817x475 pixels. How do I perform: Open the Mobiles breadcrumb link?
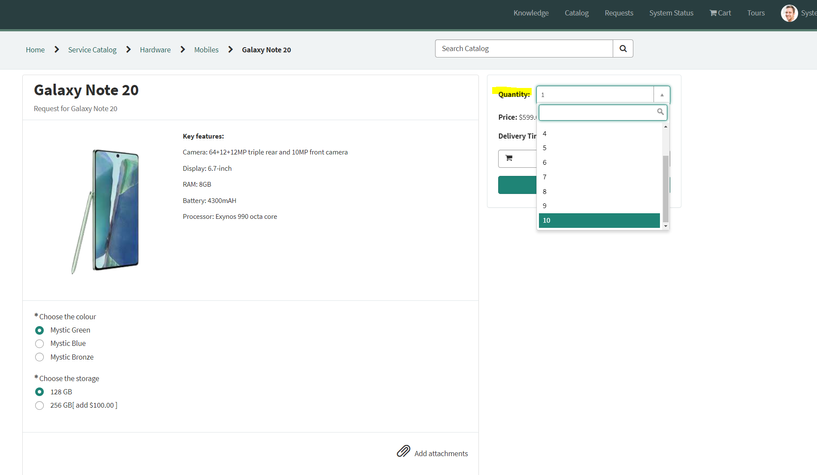tap(206, 50)
